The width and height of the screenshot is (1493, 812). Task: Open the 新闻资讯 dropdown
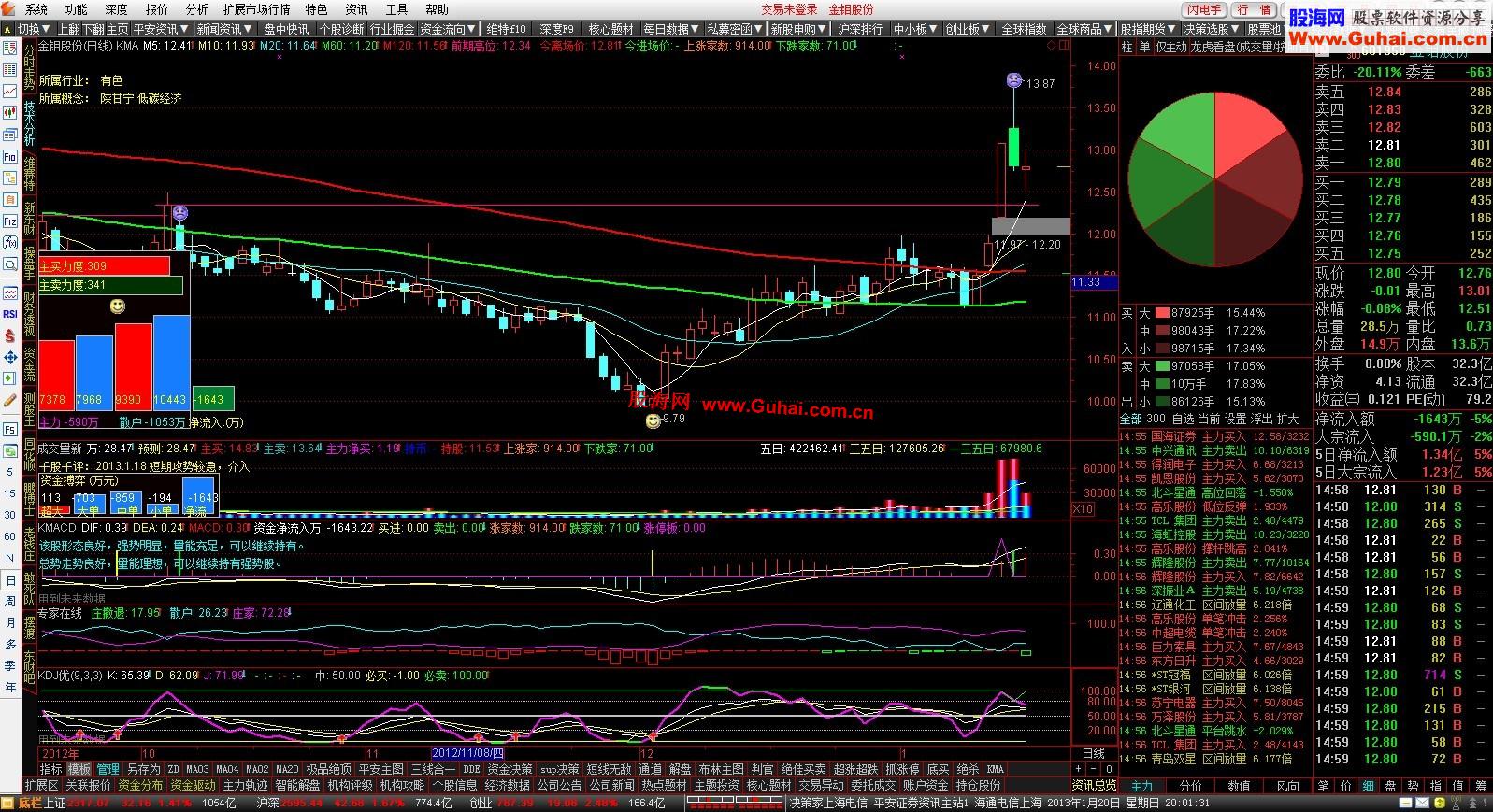[224, 29]
